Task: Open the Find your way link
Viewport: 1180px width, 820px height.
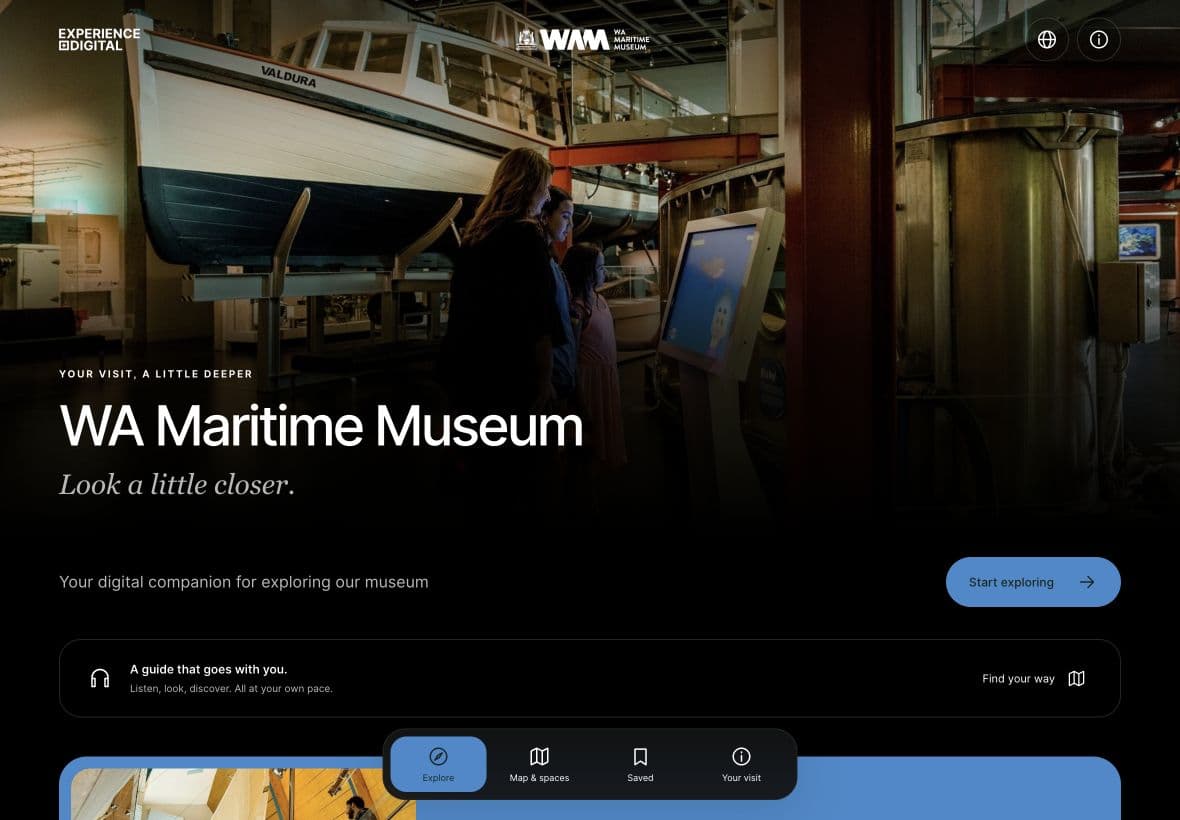Action: [1033, 679]
